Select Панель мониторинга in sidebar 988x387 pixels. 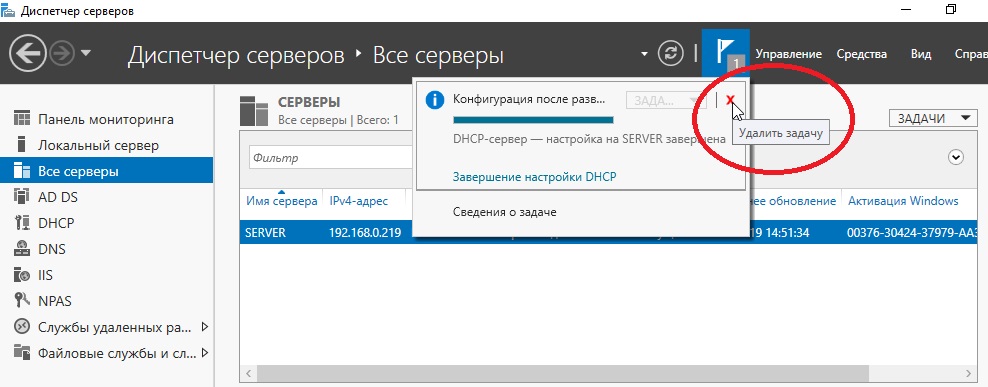(106, 119)
